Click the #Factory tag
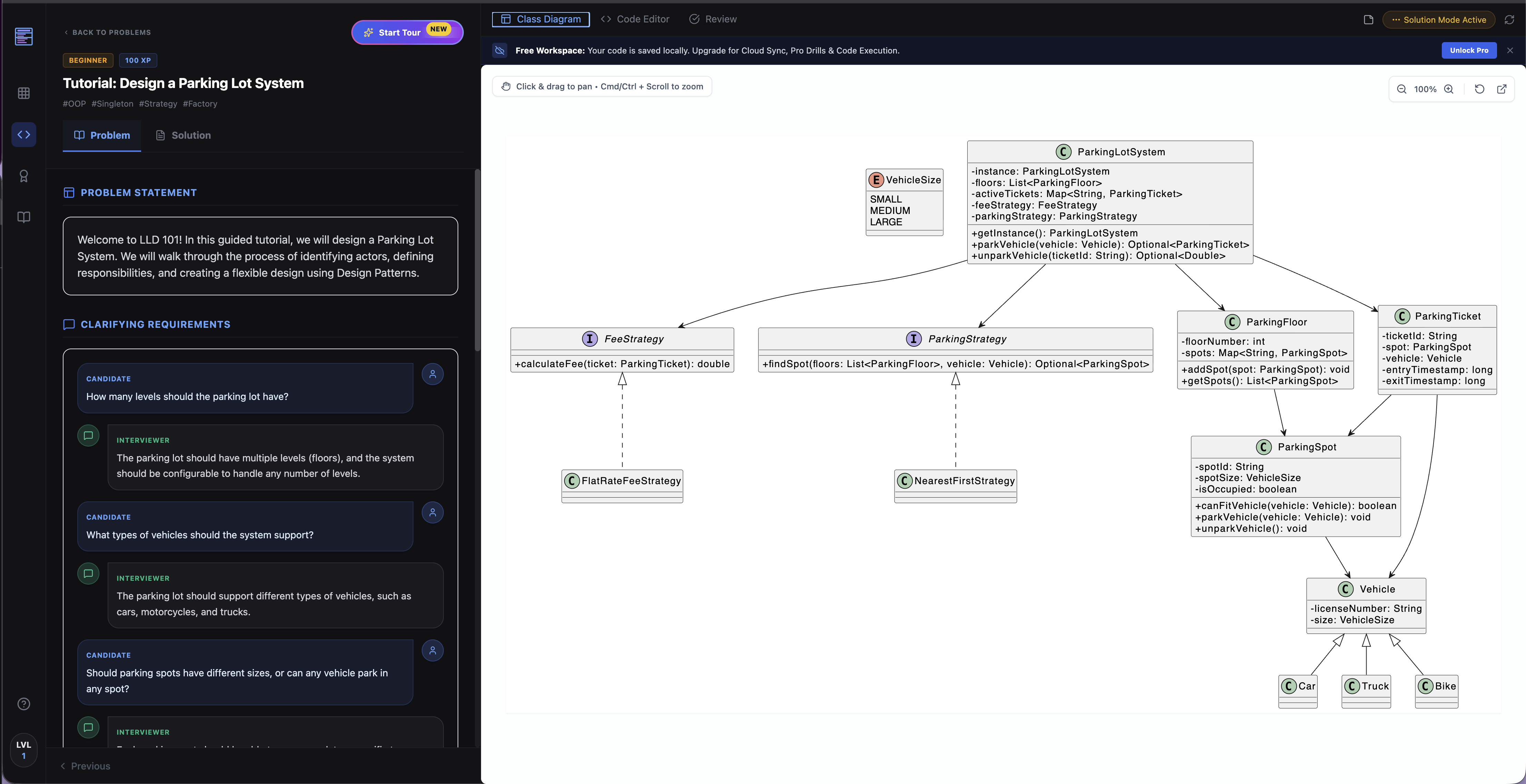This screenshot has width=1526, height=784. (x=200, y=104)
